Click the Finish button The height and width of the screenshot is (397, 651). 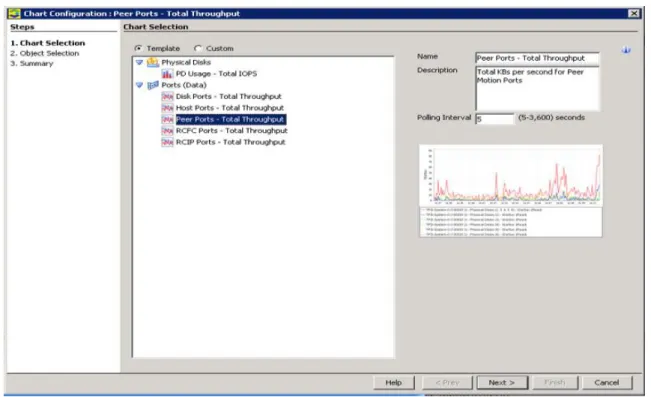pyautogui.click(x=555, y=382)
